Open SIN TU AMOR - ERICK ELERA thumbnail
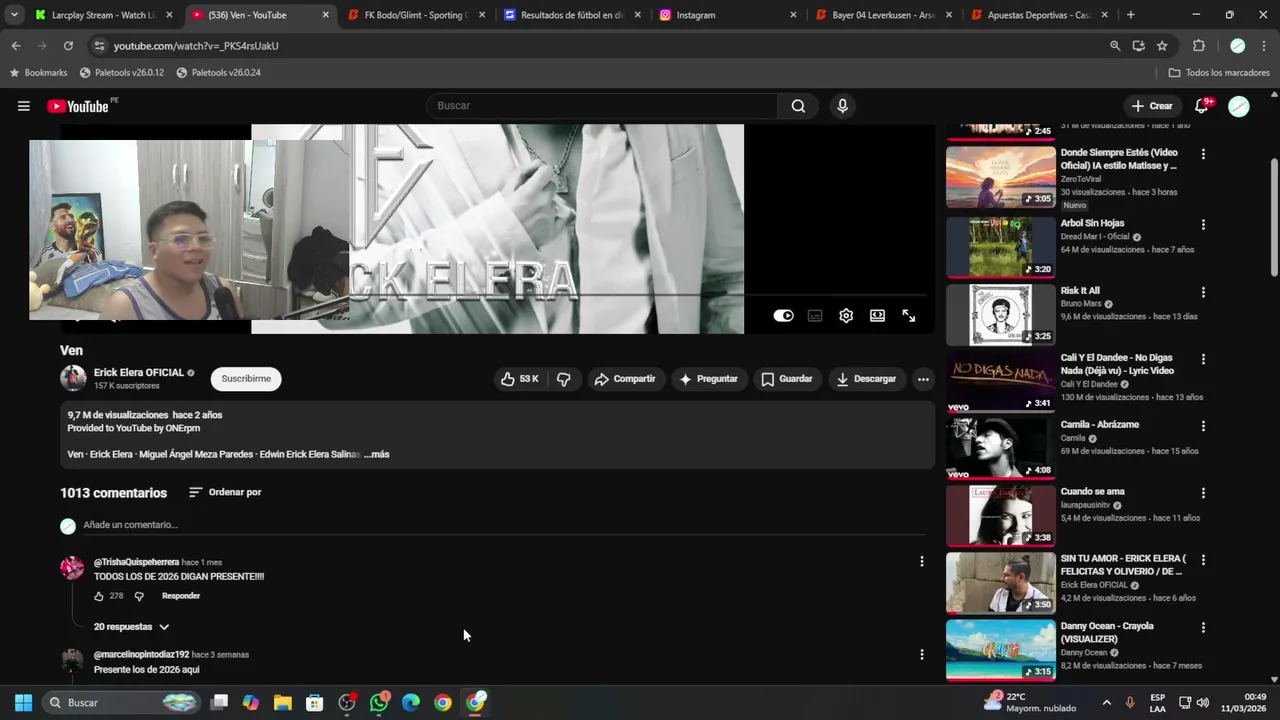The image size is (1280, 720). [1001, 583]
